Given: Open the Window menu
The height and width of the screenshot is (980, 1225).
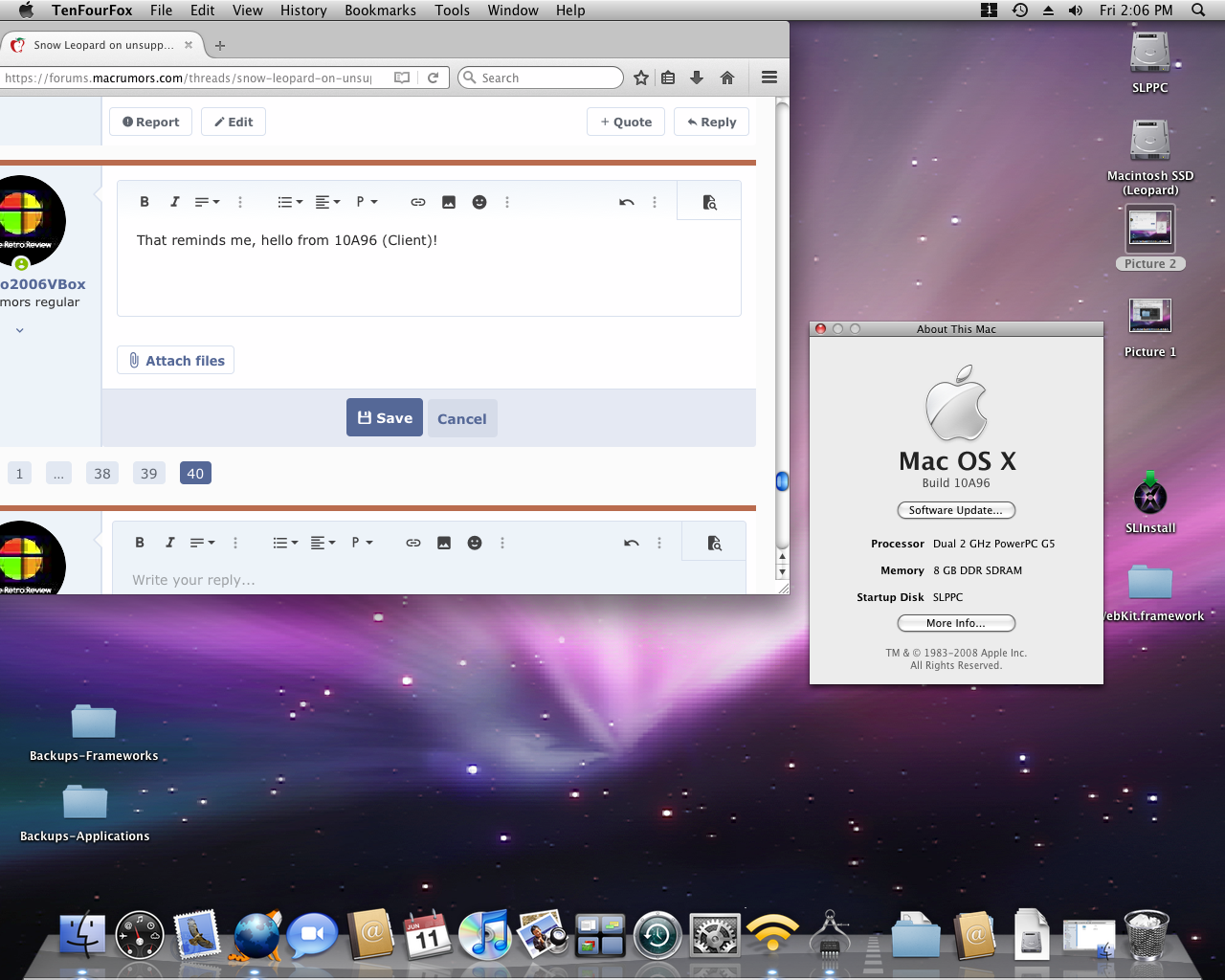Looking at the screenshot, I should (513, 10).
